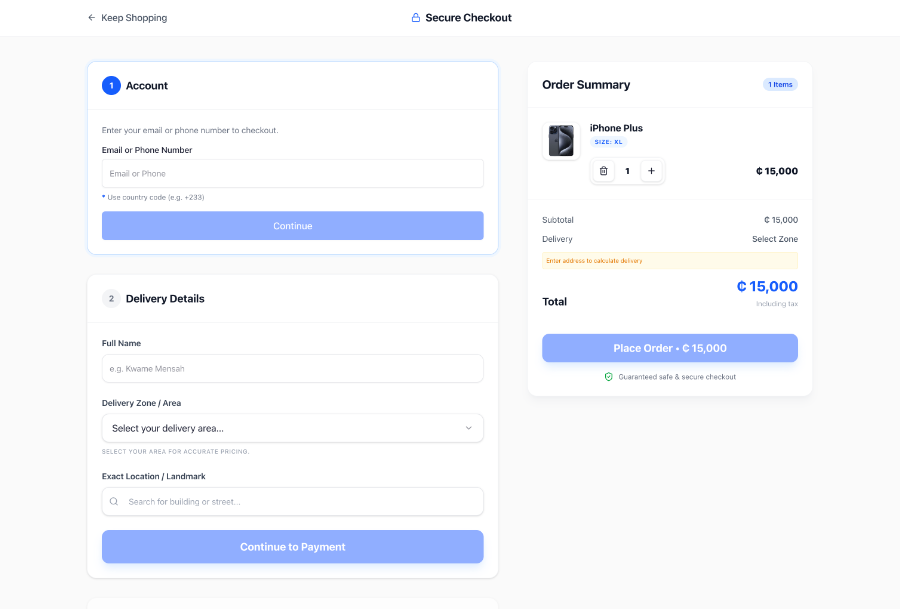Click the step 1 Account number badge
This screenshot has height=609, width=900.
(x=111, y=86)
